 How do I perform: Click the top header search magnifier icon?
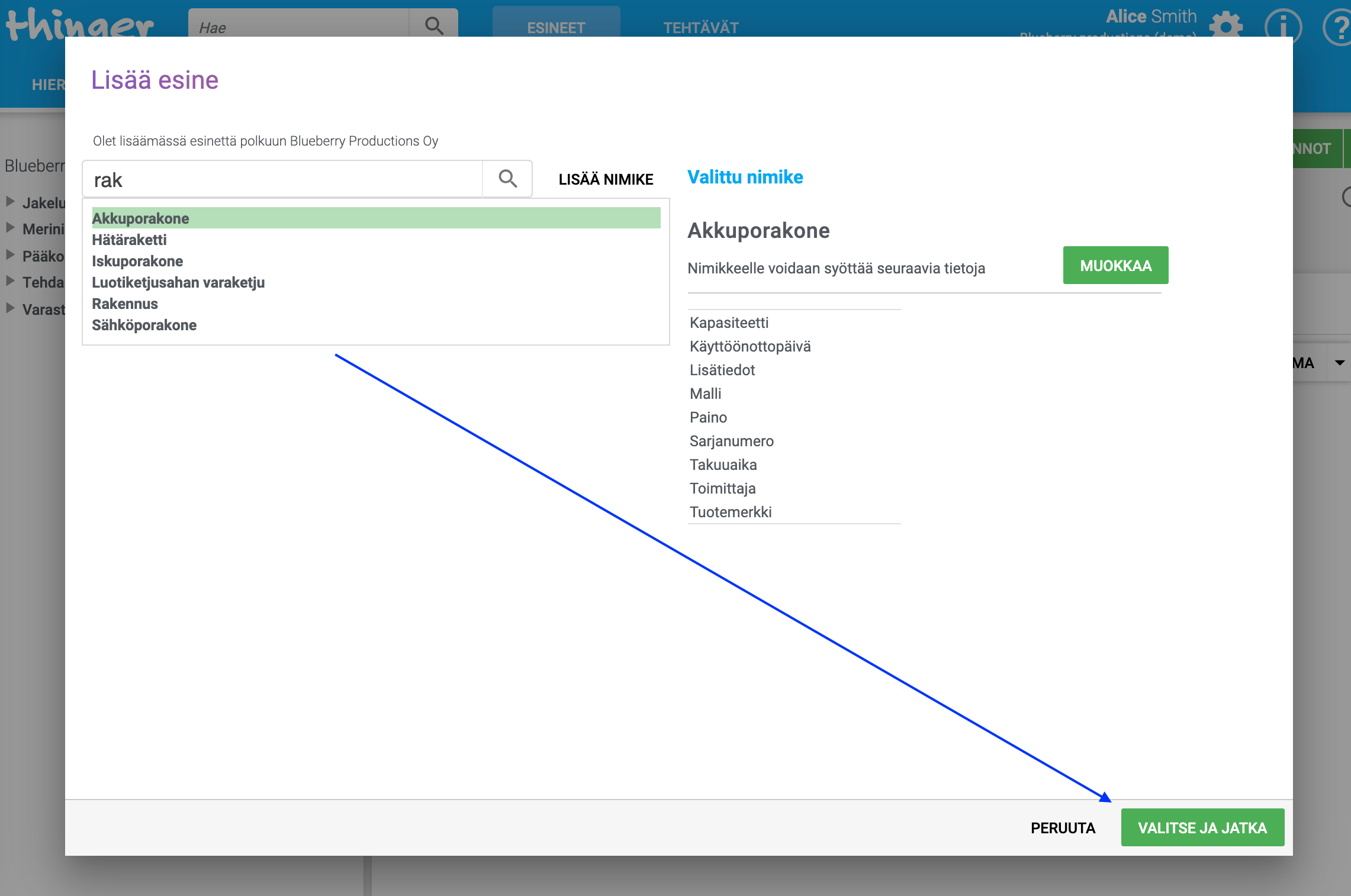click(434, 25)
